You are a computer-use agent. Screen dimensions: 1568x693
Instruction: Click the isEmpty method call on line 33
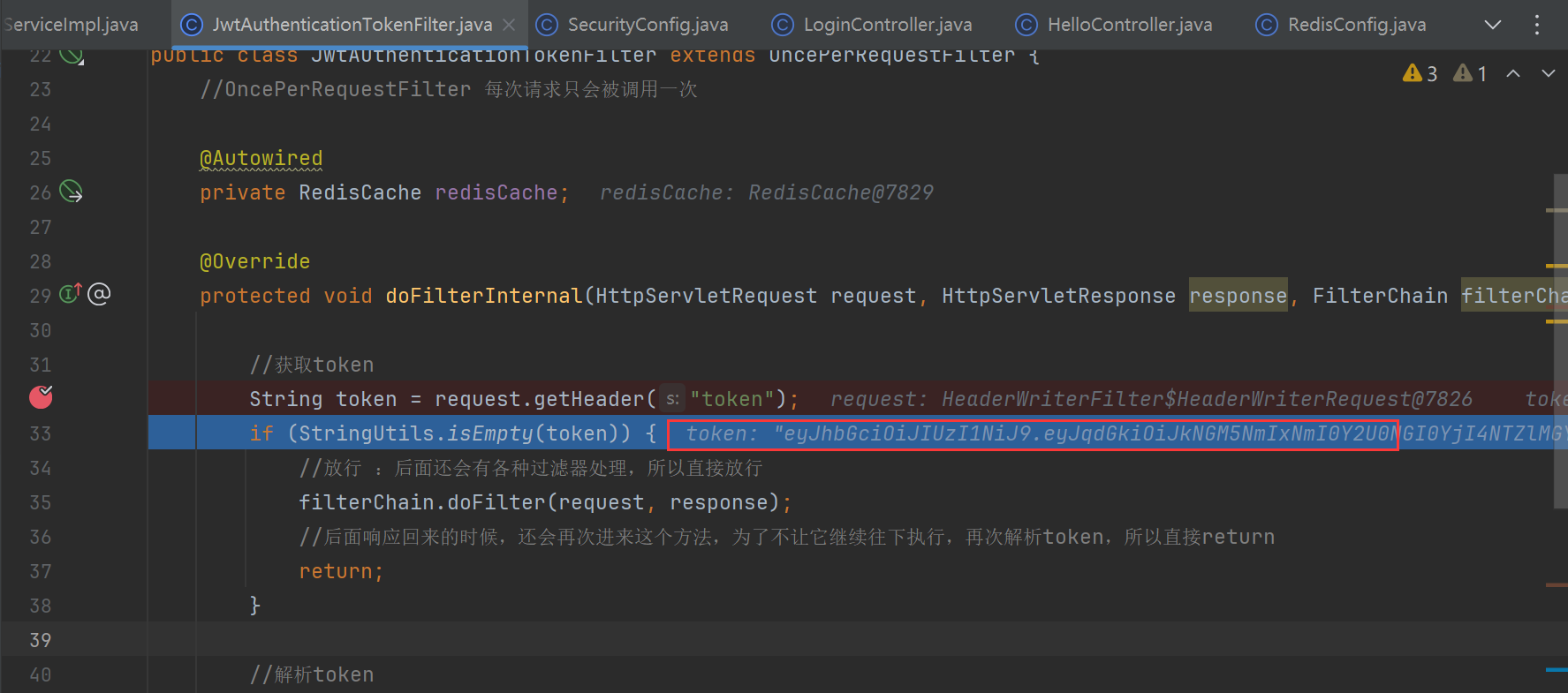coord(489,433)
